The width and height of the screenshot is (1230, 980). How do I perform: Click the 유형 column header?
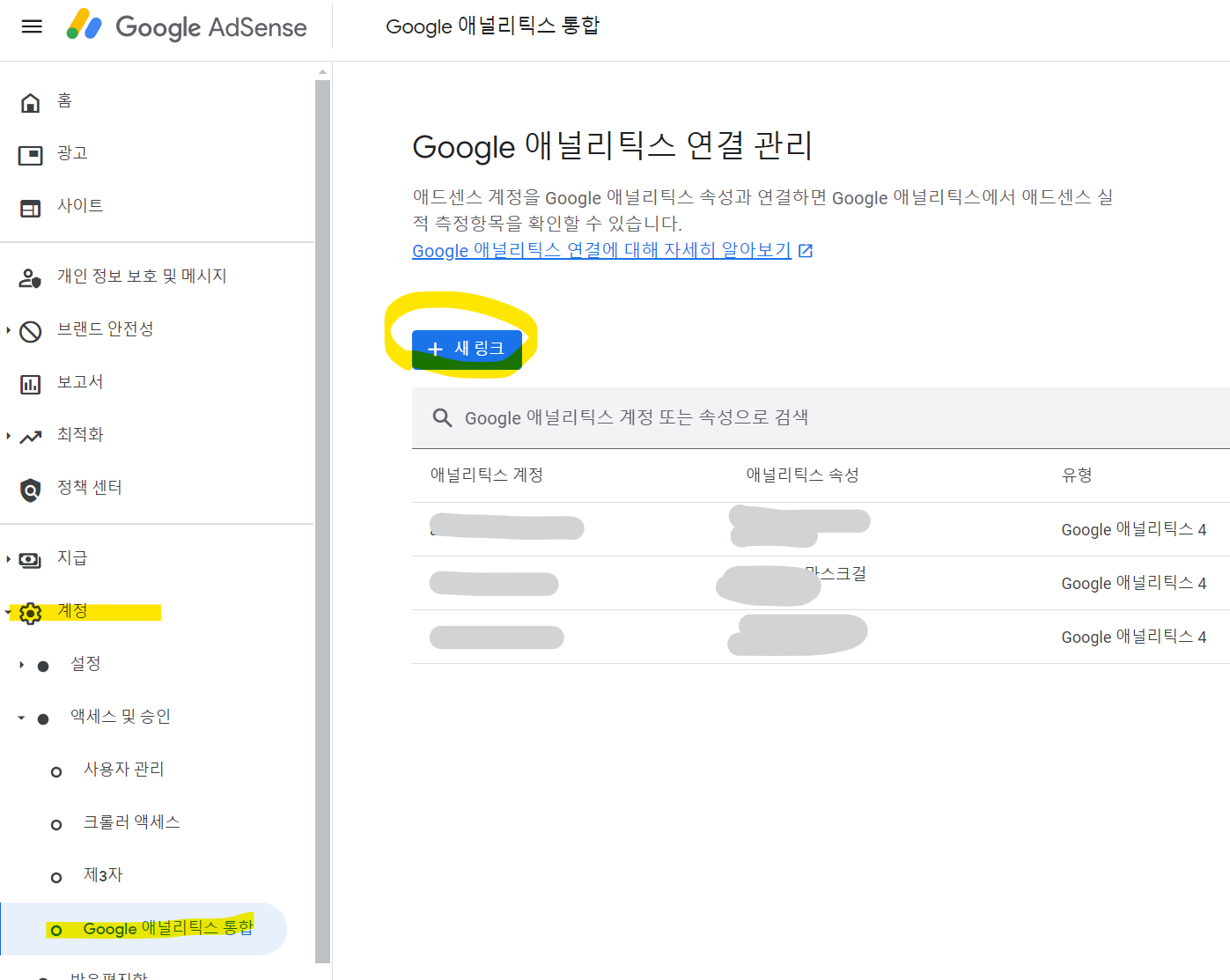pyautogui.click(x=1077, y=475)
